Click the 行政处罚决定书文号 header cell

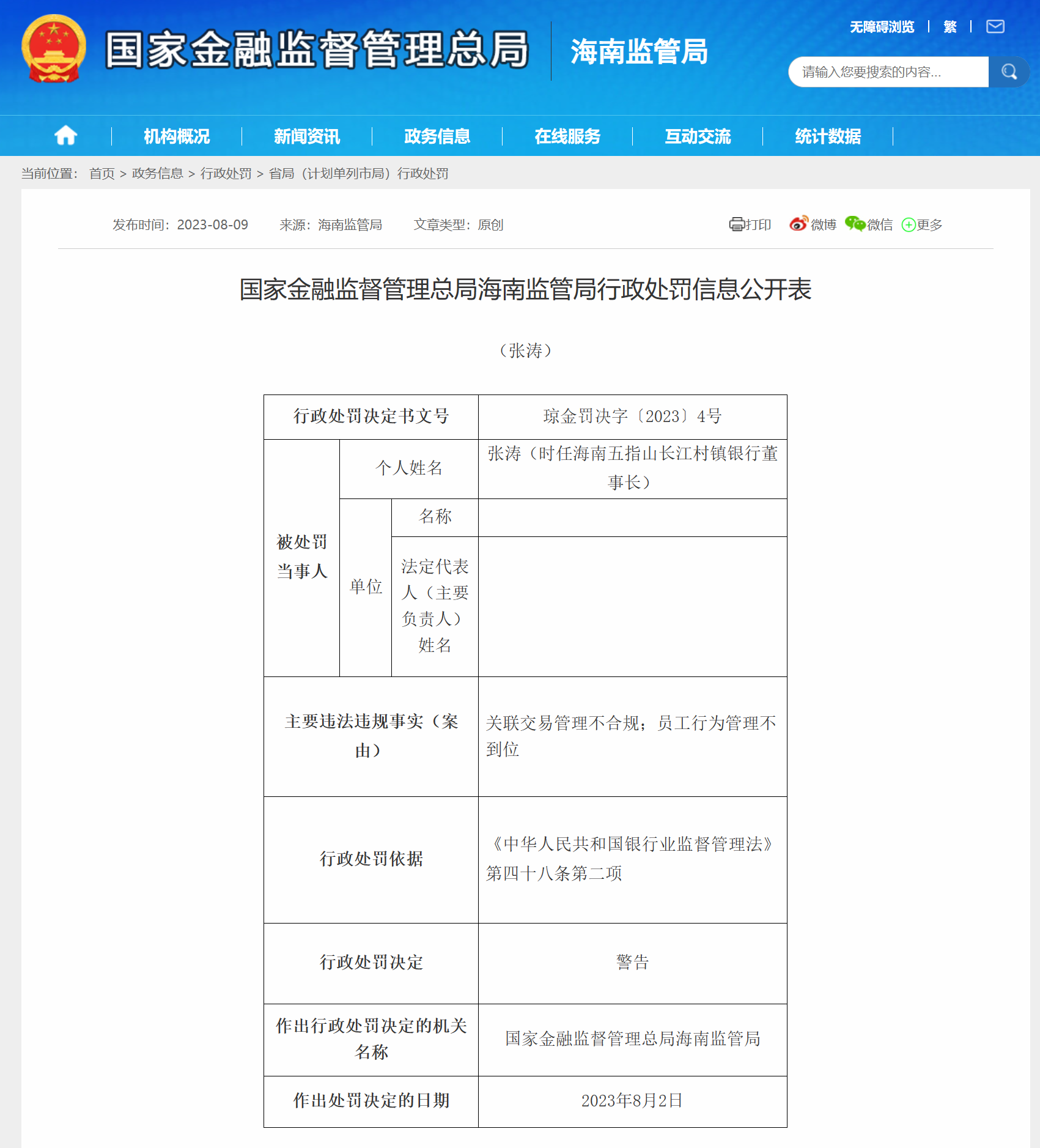pyautogui.click(x=371, y=417)
